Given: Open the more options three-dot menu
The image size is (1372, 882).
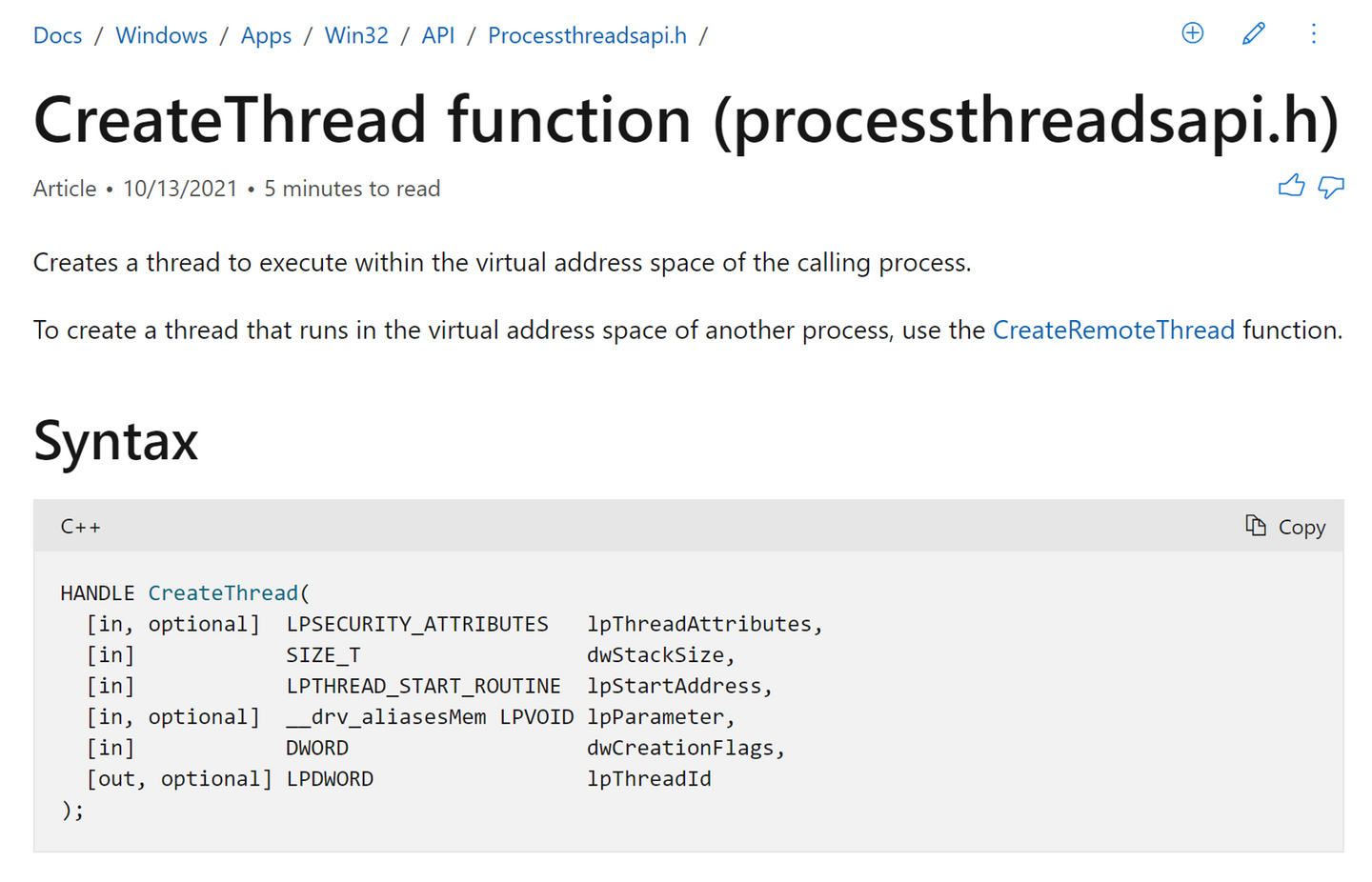Looking at the screenshot, I should [x=1314, y=33].
